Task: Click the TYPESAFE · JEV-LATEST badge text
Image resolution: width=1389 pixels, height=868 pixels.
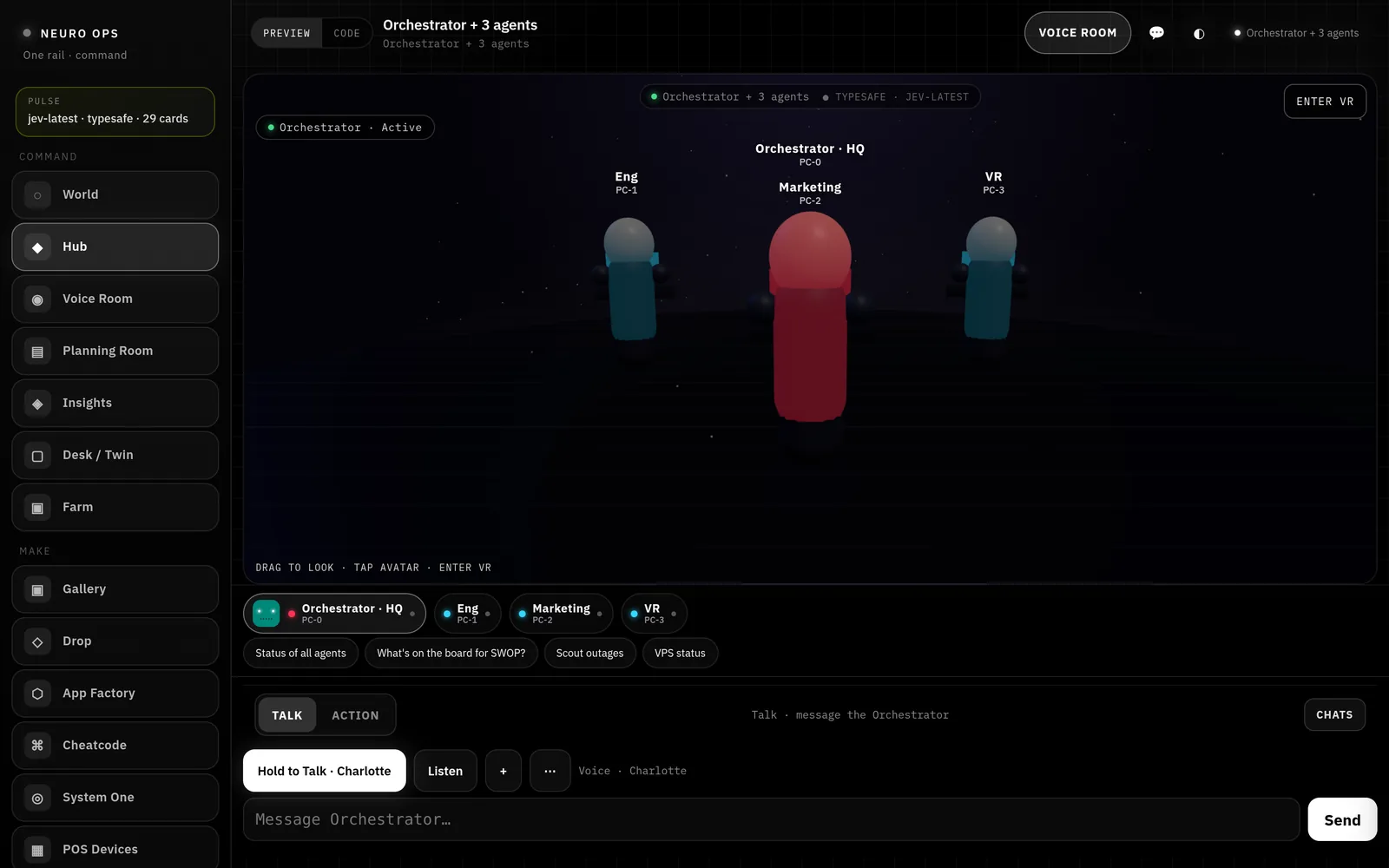Action: pyautogui.click(x=902, y=97)
